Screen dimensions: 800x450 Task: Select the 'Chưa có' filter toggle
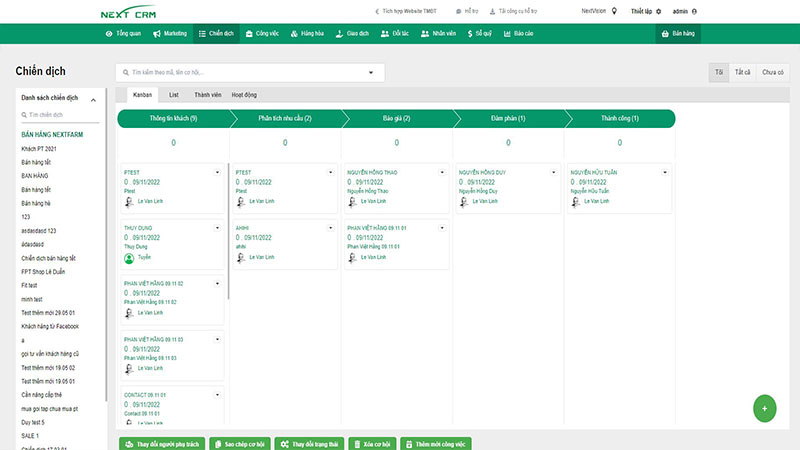coord(772,72)
